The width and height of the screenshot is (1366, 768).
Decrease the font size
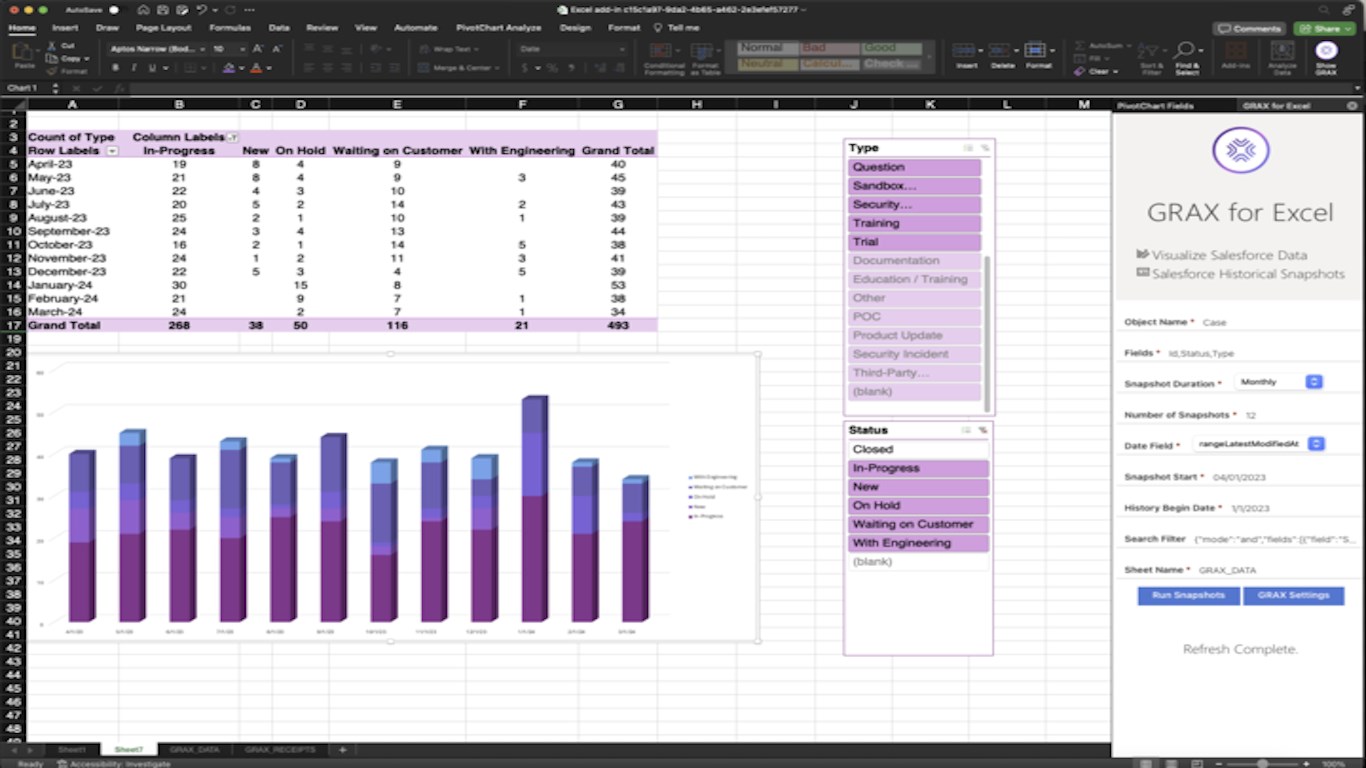pos(277,48)
